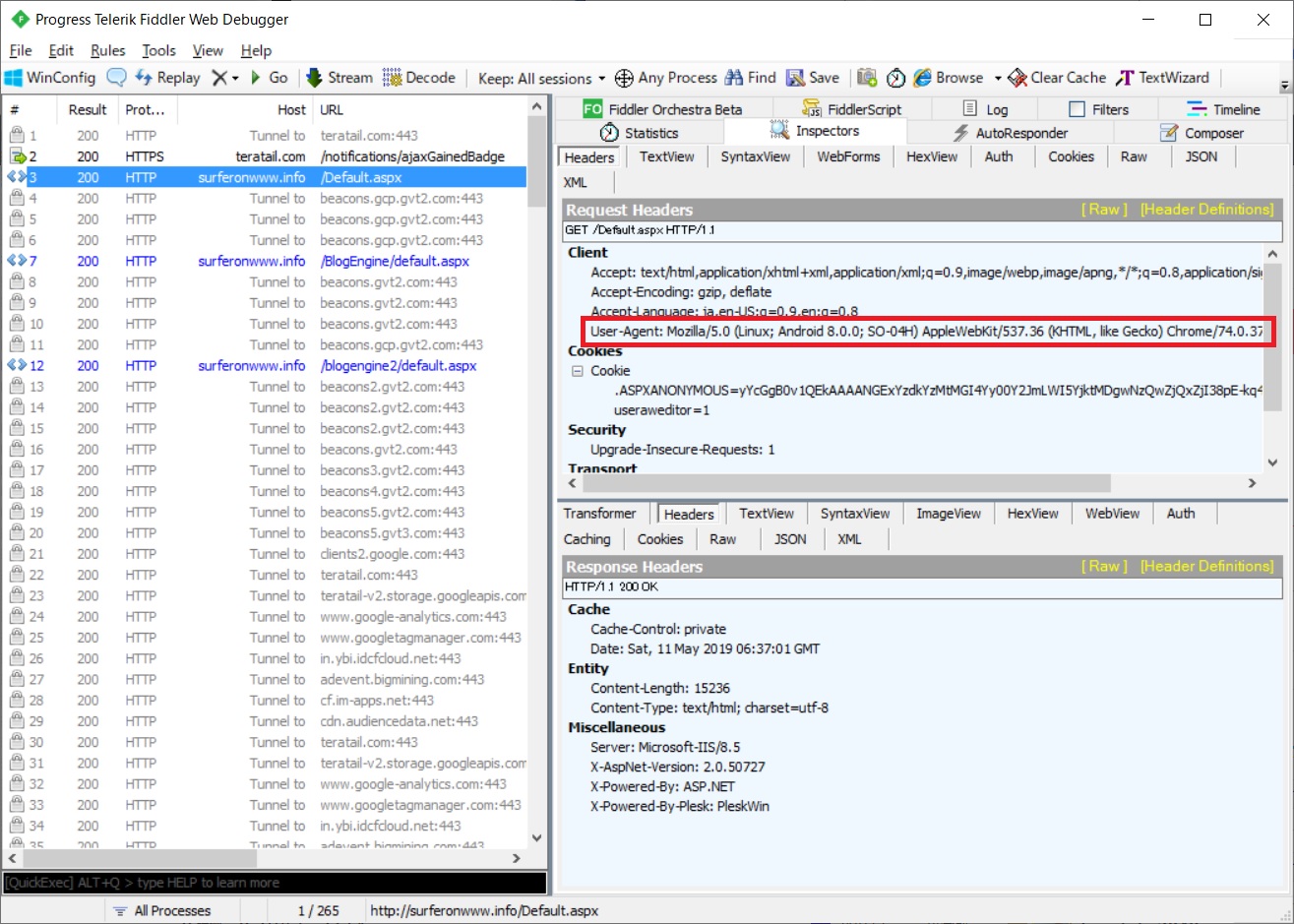This screenshot has width=1294, height=924.
Task: Select the Inspectors tab
Action: click(815, 131)
